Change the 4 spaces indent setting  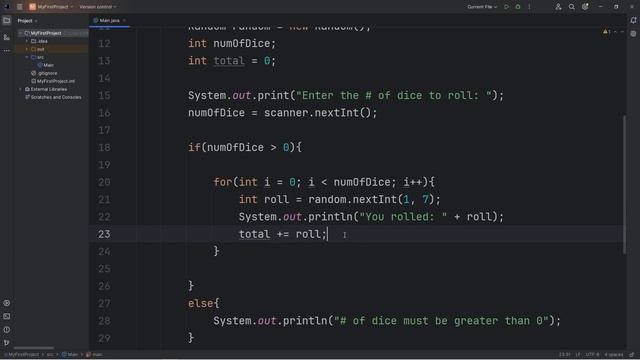point(614,355)
